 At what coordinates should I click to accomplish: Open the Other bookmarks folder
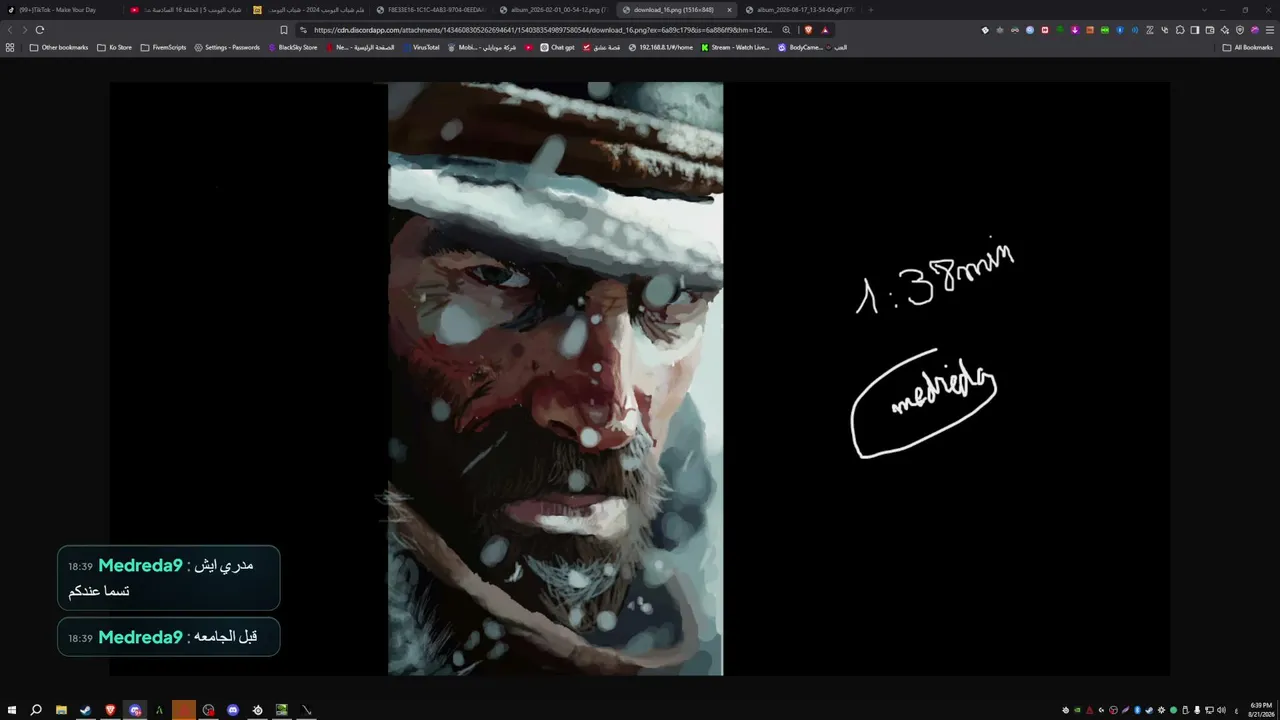tap(59, 47)
